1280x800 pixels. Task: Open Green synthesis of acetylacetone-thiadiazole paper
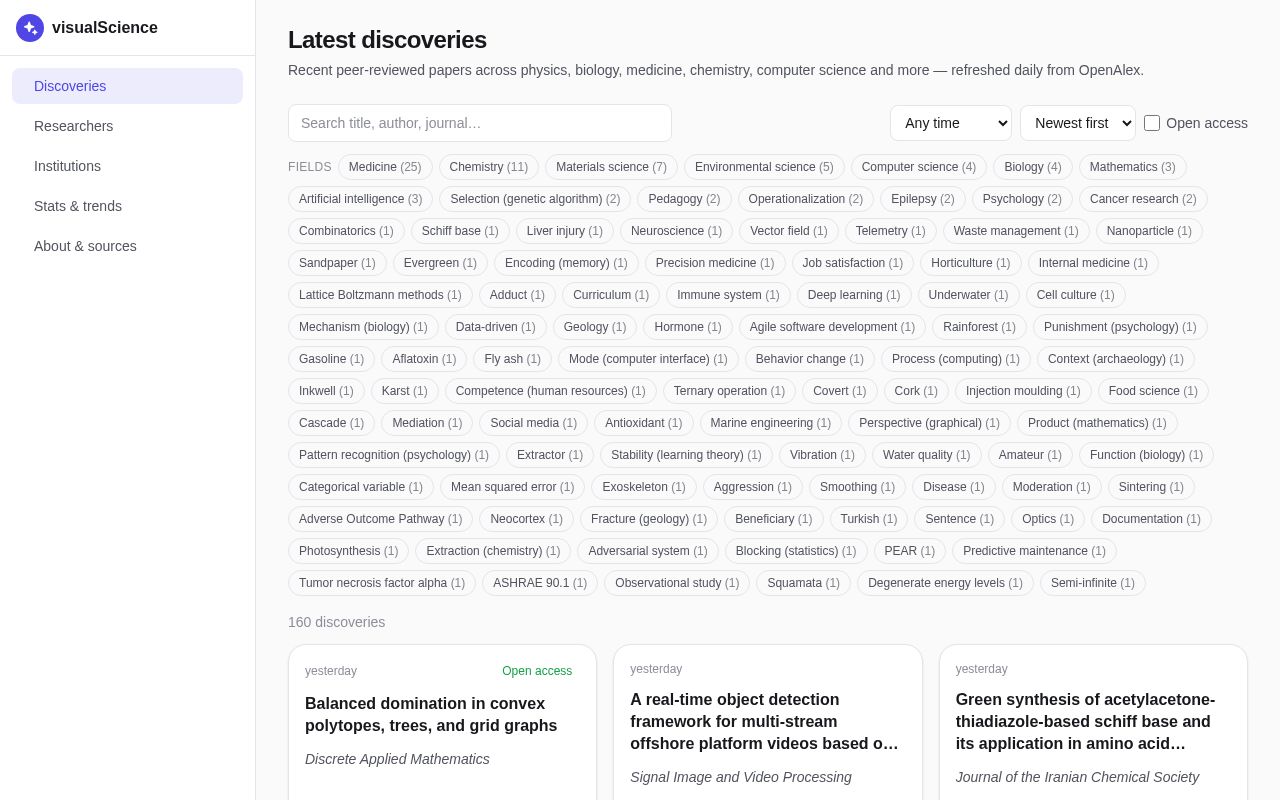tap(1086, 722)
